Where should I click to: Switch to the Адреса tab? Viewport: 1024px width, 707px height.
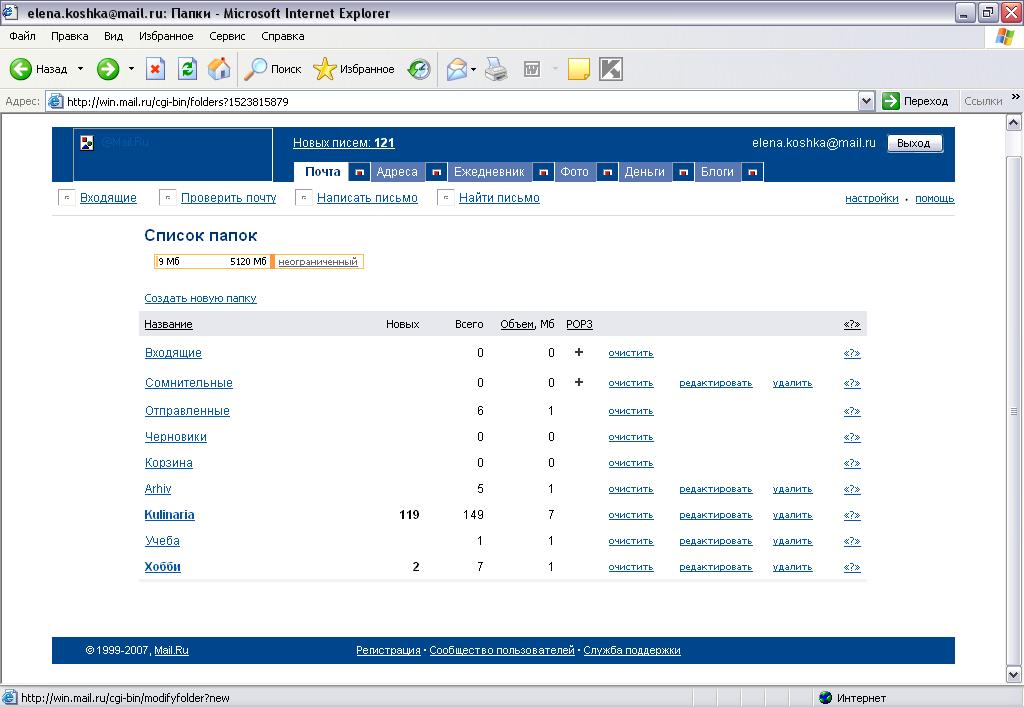coord(397,172)
